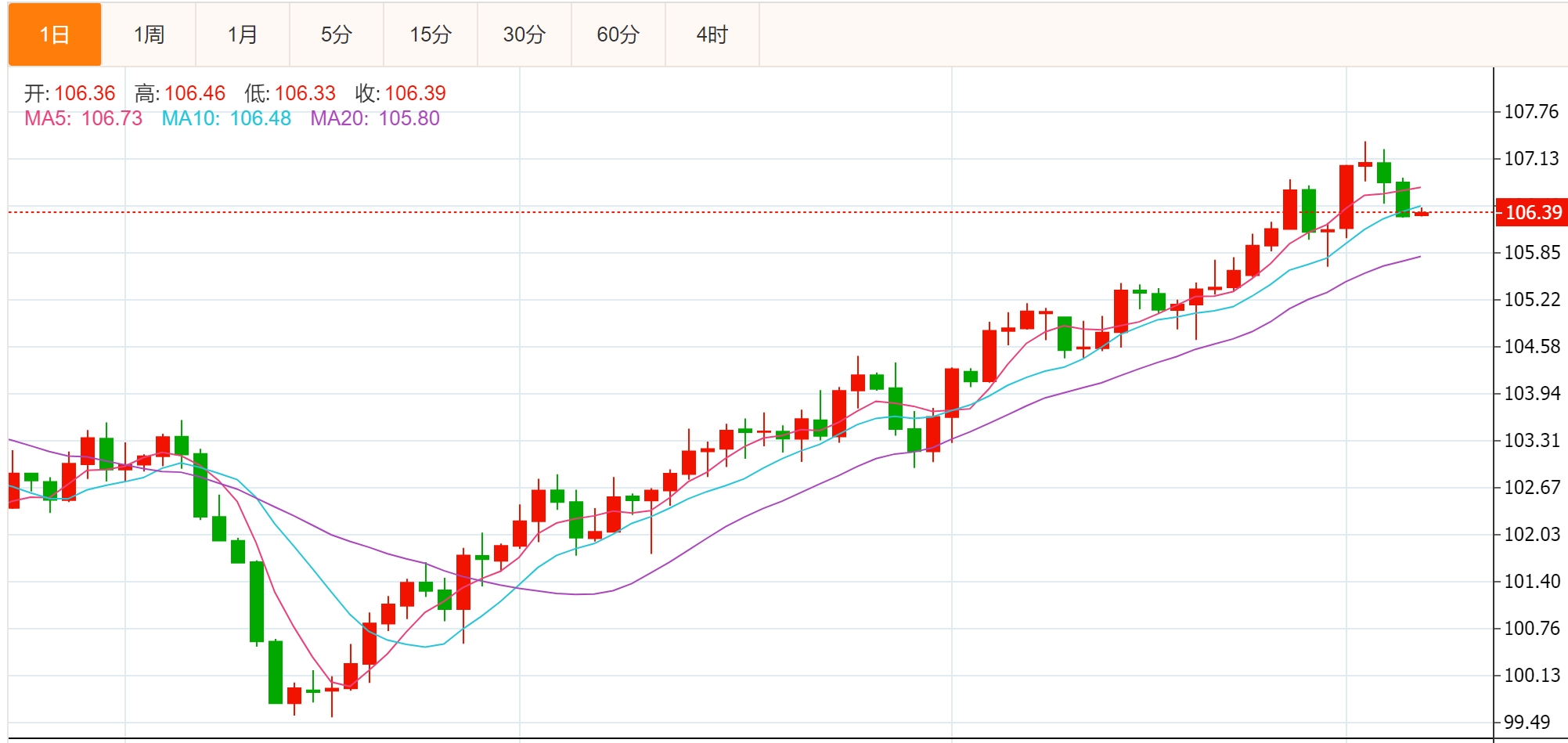Viewport: 1568px width, 743px height.
Task: Click the pink MA5 106.73 legend label
Action: click(x=84, y=118)
